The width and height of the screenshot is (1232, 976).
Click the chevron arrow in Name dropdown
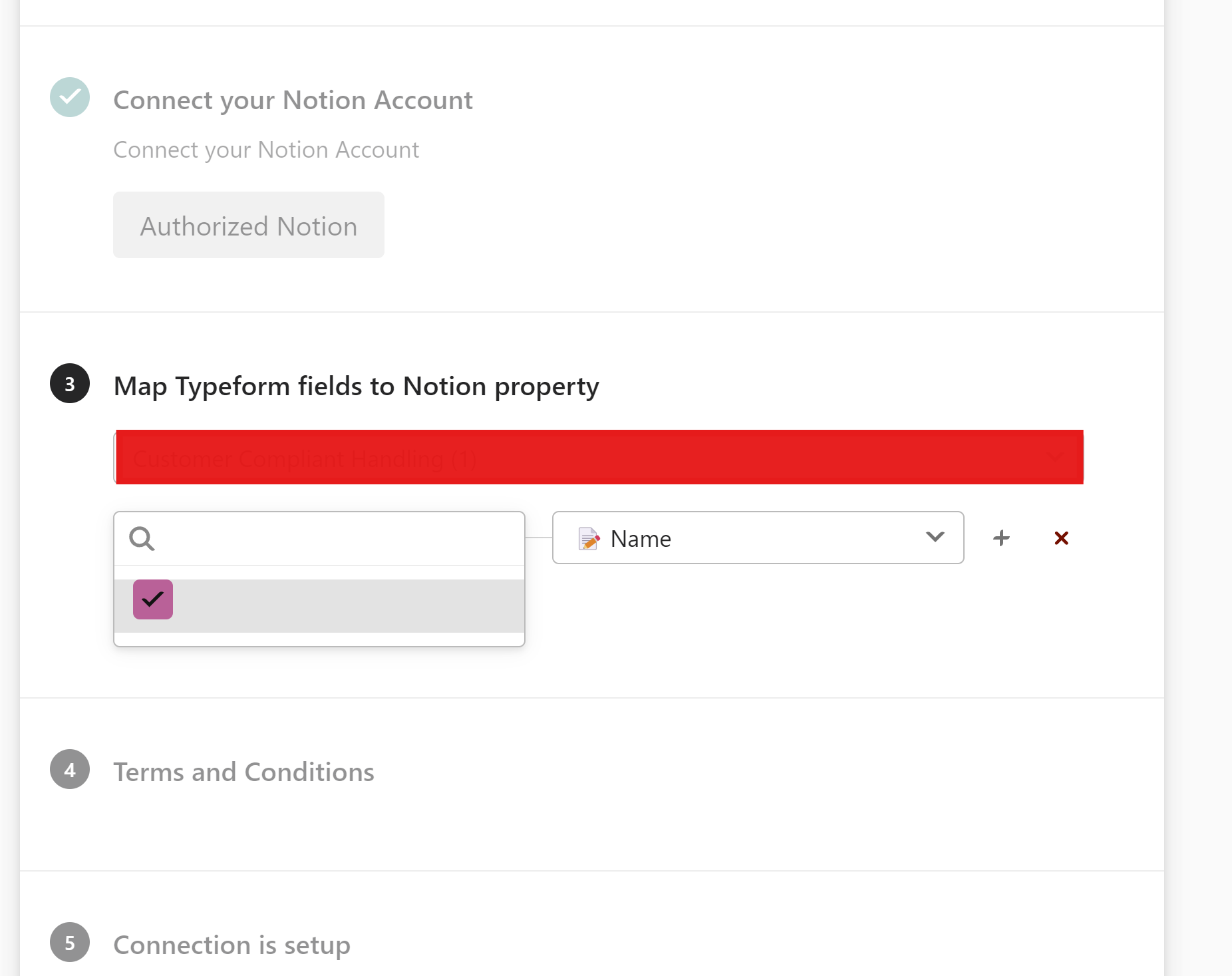(x=935, y=537)
